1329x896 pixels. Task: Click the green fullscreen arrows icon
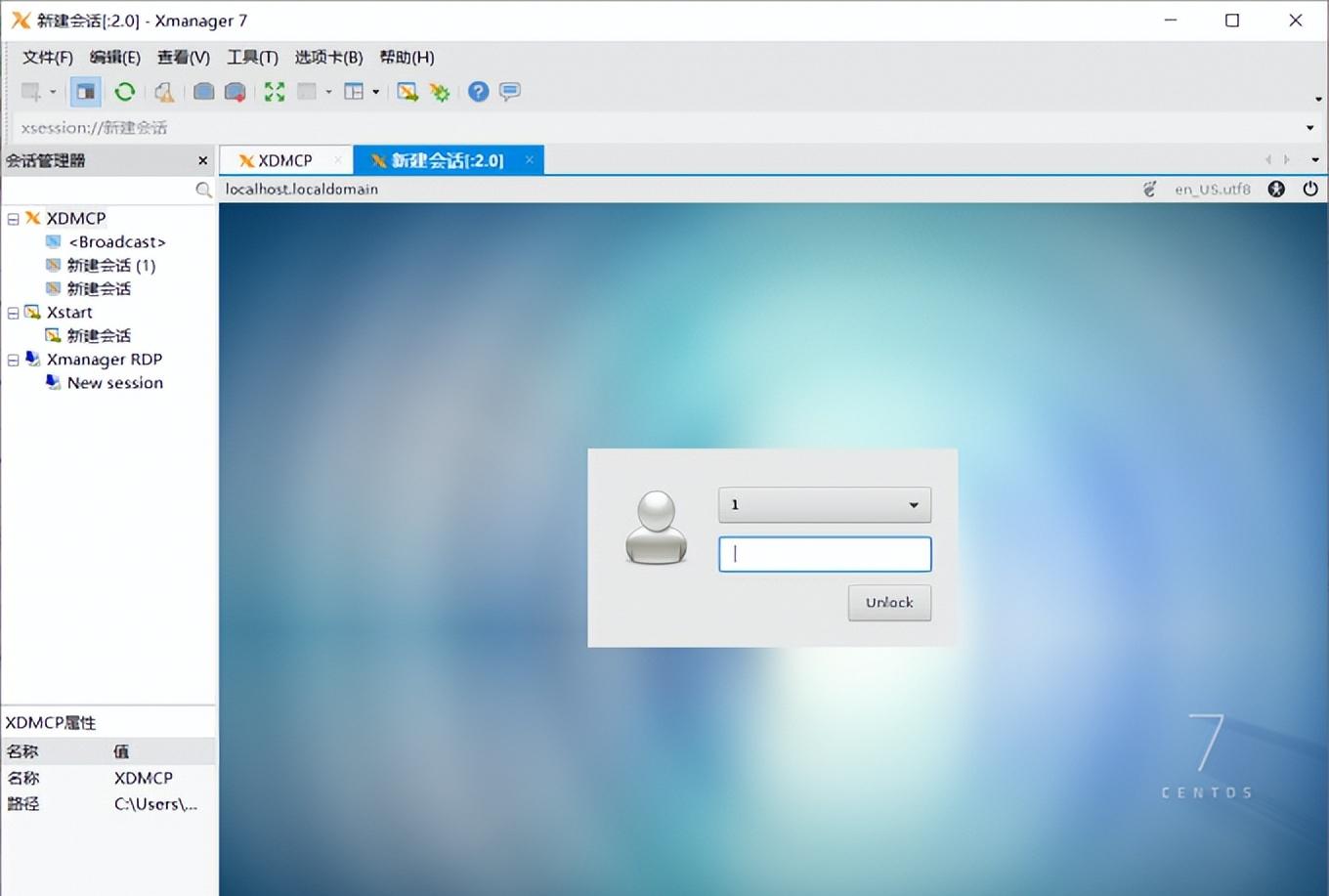(x=275, y=92)
